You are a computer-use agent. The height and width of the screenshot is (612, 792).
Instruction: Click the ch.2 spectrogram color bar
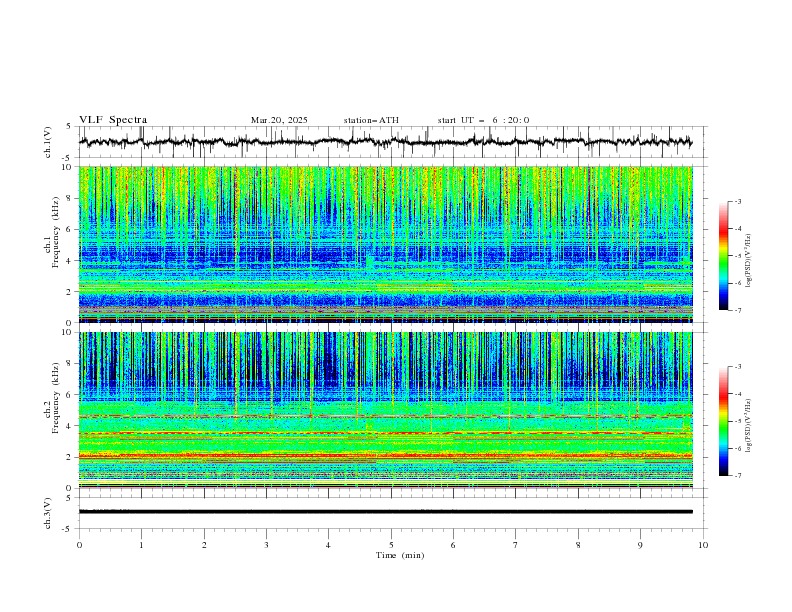point(723,421)
